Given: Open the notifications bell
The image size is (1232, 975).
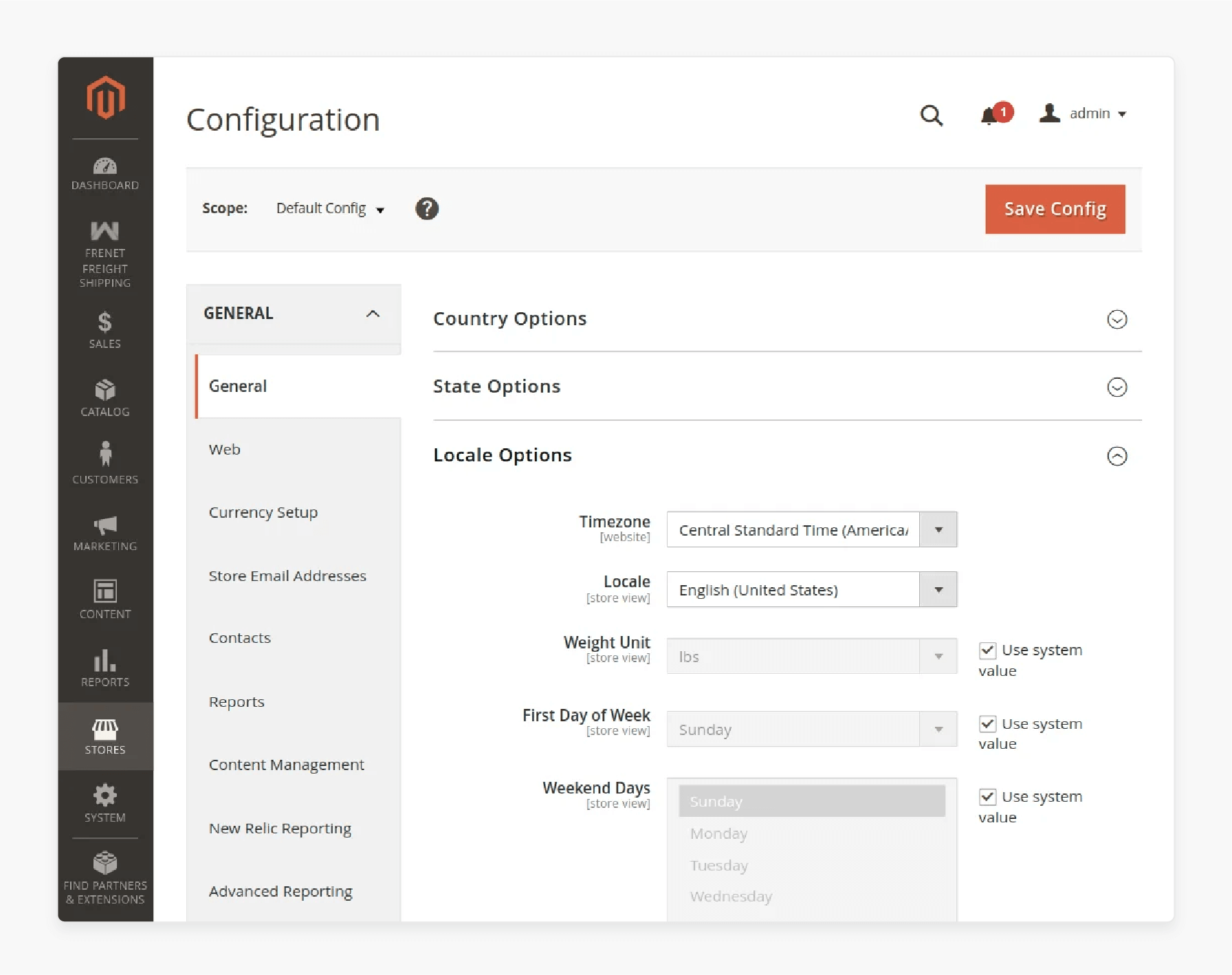Looking at the screenshot, I should click(x=996, y=114).
